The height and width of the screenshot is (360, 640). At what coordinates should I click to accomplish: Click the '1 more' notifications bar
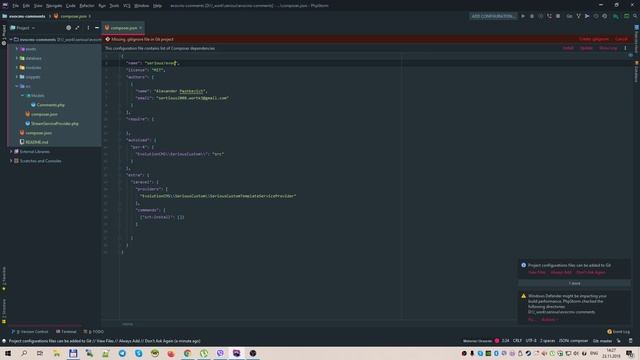coord(574,283)
